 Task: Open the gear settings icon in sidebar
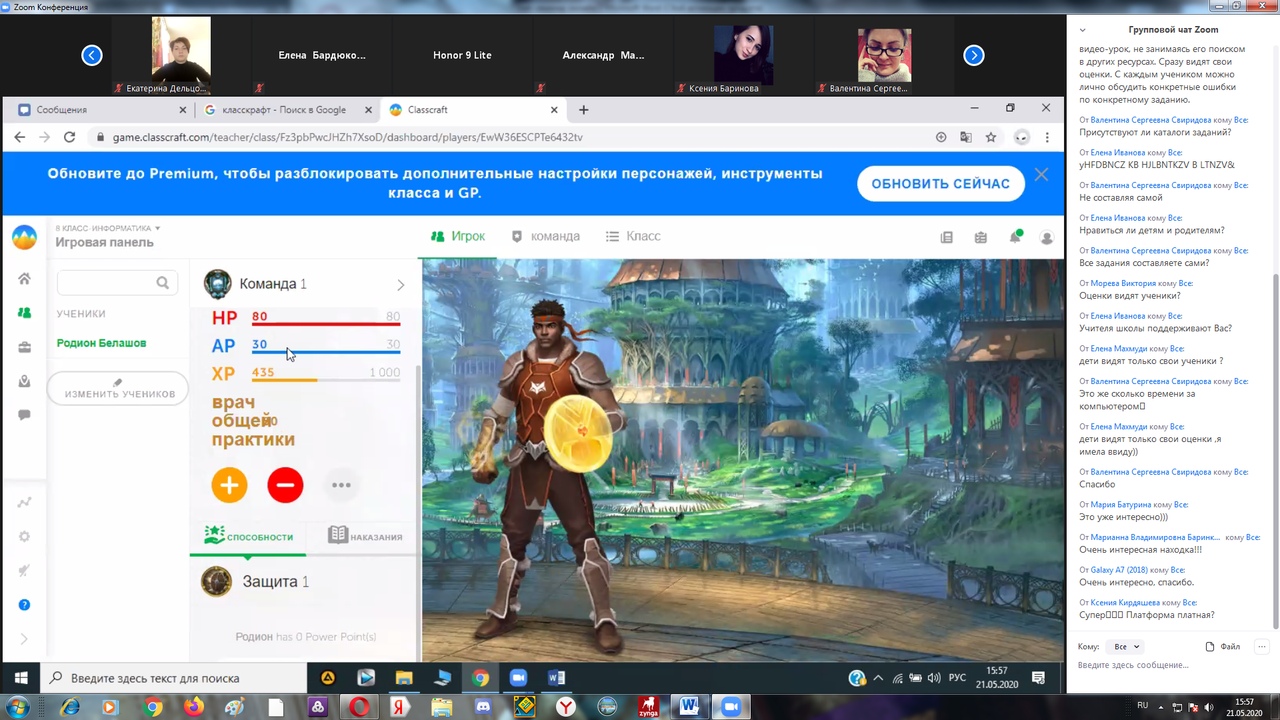(24, 536)
